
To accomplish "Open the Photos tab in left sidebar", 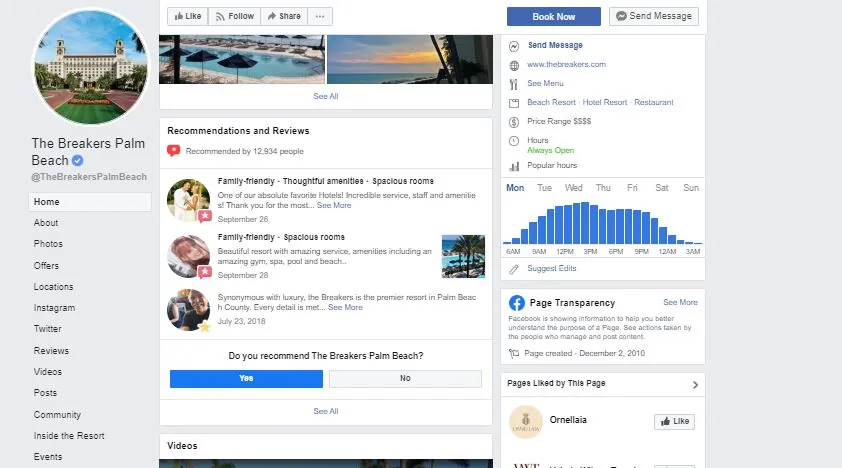I will (48, 244).
